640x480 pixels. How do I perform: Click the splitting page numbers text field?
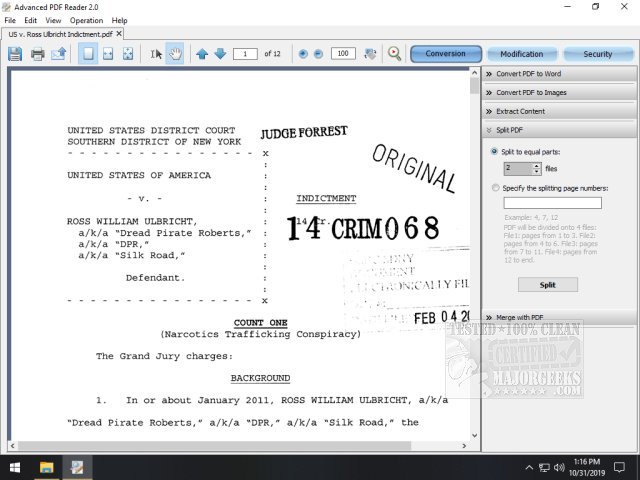[x=552, y=203]
